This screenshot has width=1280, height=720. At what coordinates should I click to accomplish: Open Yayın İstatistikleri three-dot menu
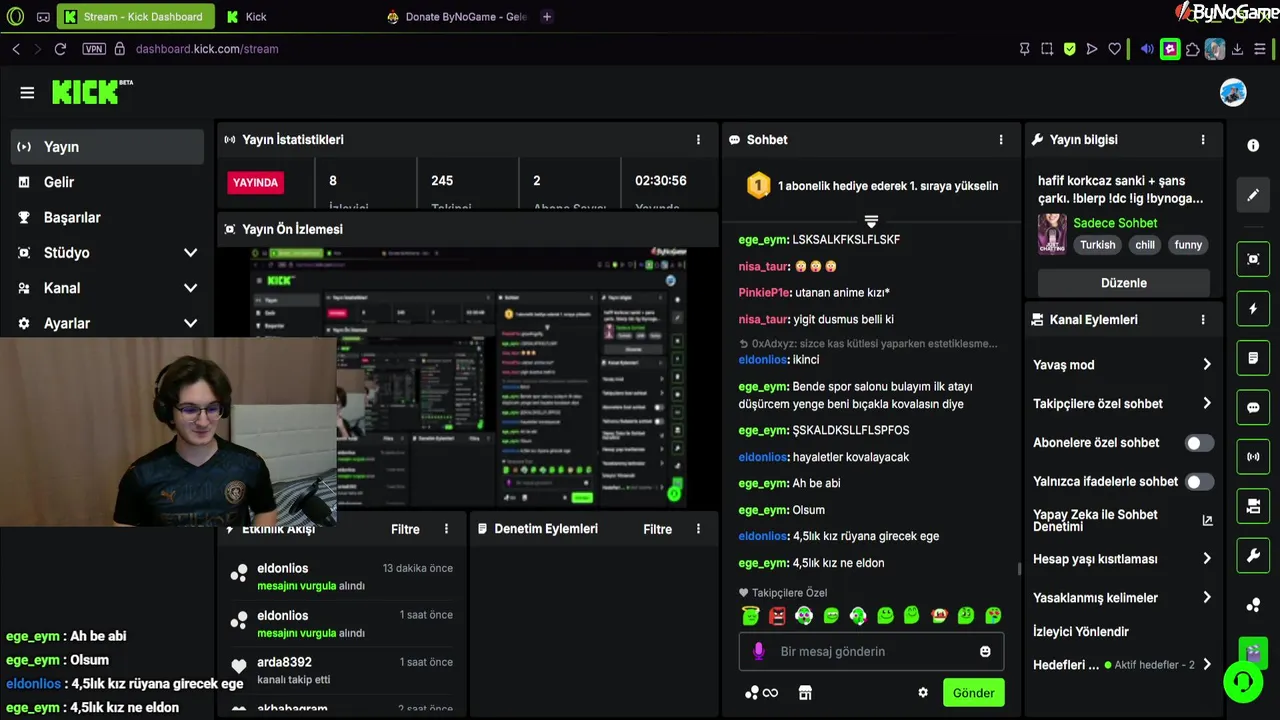698,140
